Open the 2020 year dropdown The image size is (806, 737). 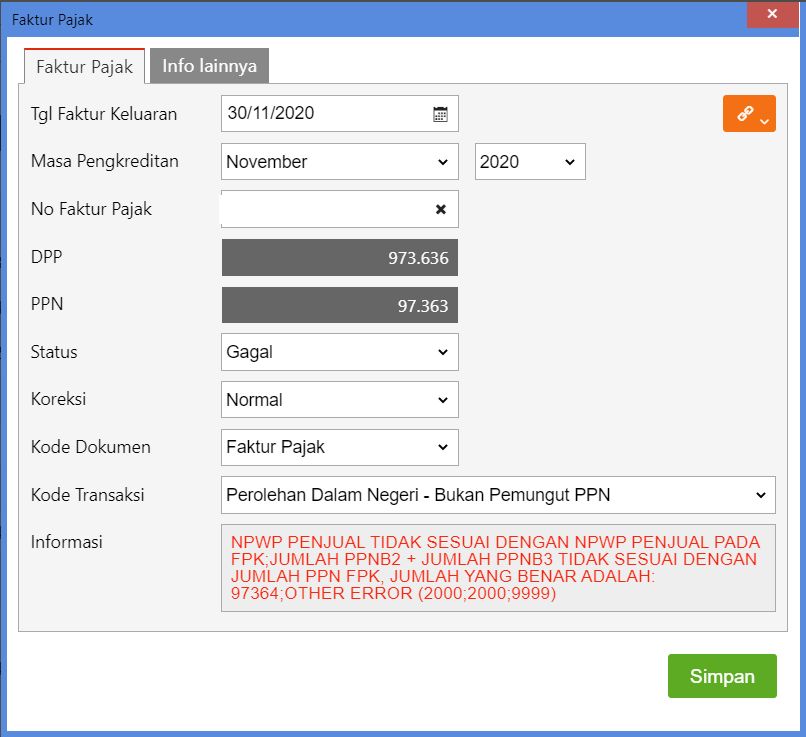(x=530, y=162)
